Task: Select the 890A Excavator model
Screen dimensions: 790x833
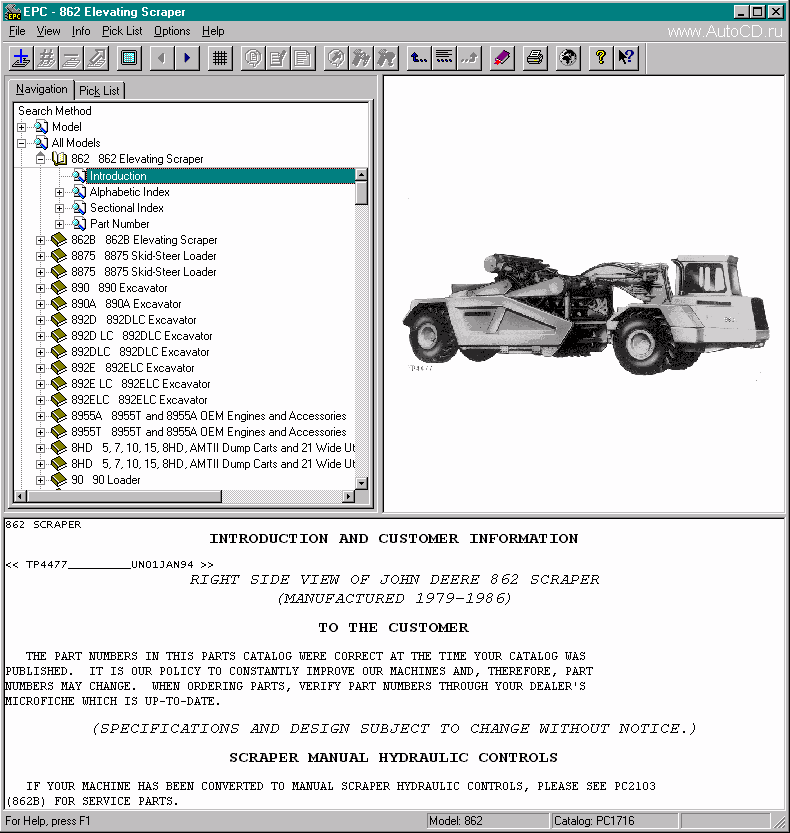Action: coord(126,304)
